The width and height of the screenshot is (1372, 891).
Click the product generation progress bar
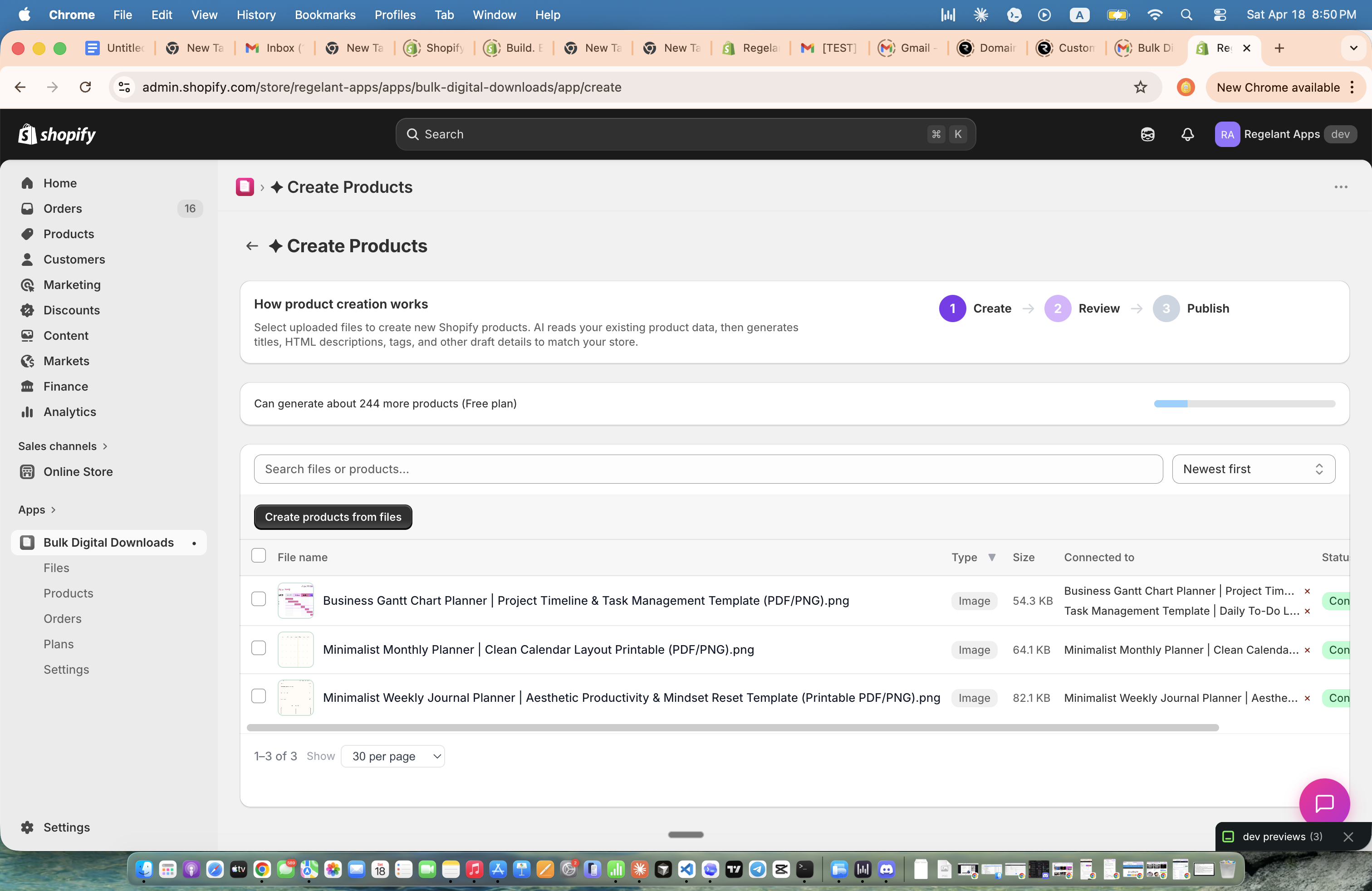1245,404
